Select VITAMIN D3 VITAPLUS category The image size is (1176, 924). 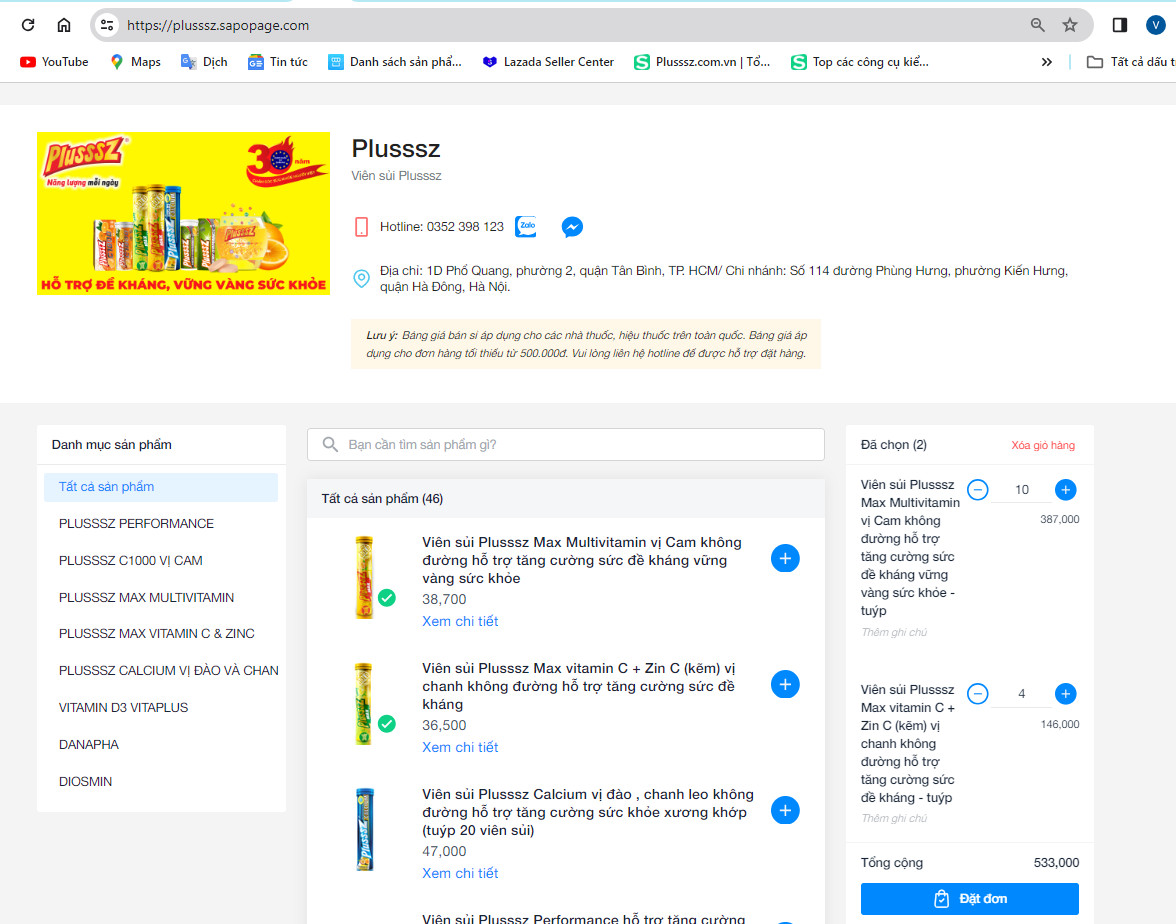coord(124,707)
